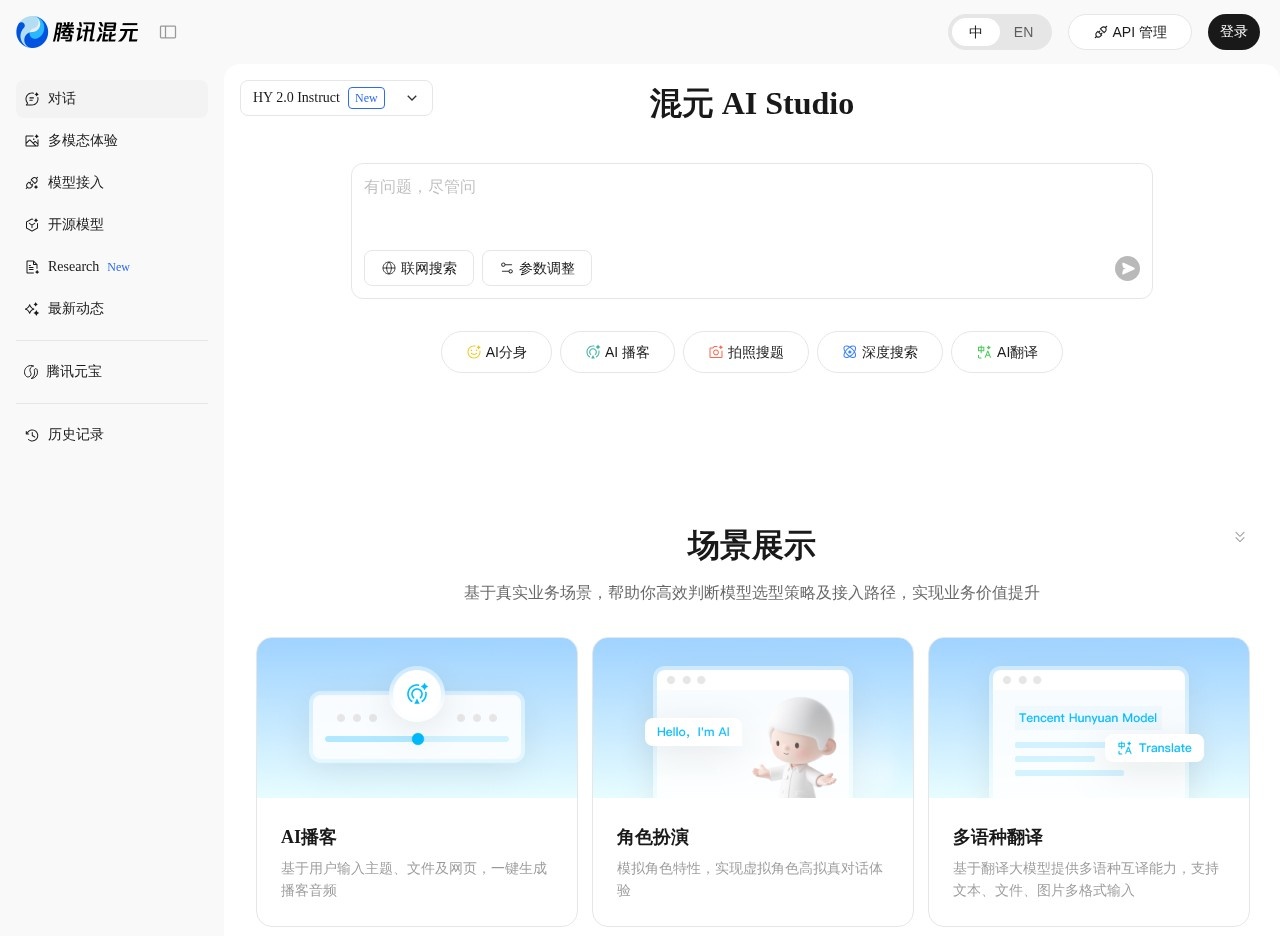Viewport: 1280px width, 936px height.
Task: Collapse the 场景展示 section chevron
Action: click(1240, 536)
